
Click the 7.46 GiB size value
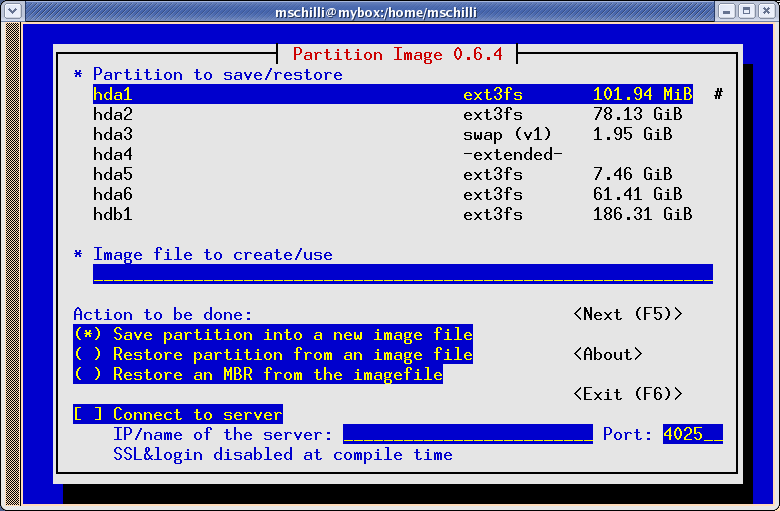(x=633, y=174)
